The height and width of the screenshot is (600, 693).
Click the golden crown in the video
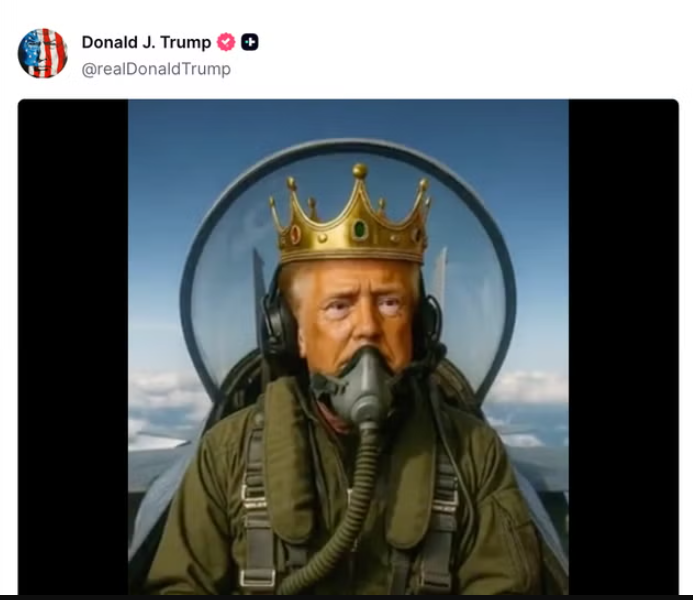[x=350, y=216]
